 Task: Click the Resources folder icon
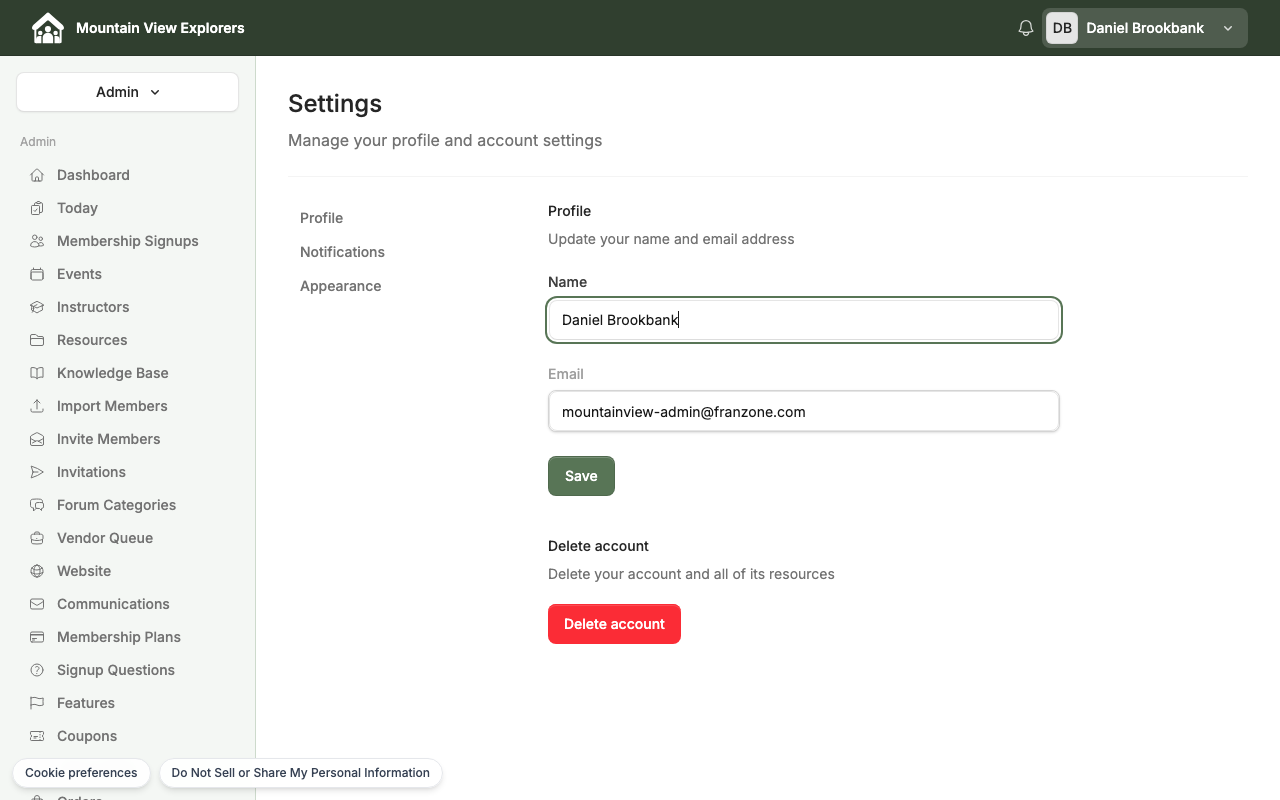click(x=37, y=340)
